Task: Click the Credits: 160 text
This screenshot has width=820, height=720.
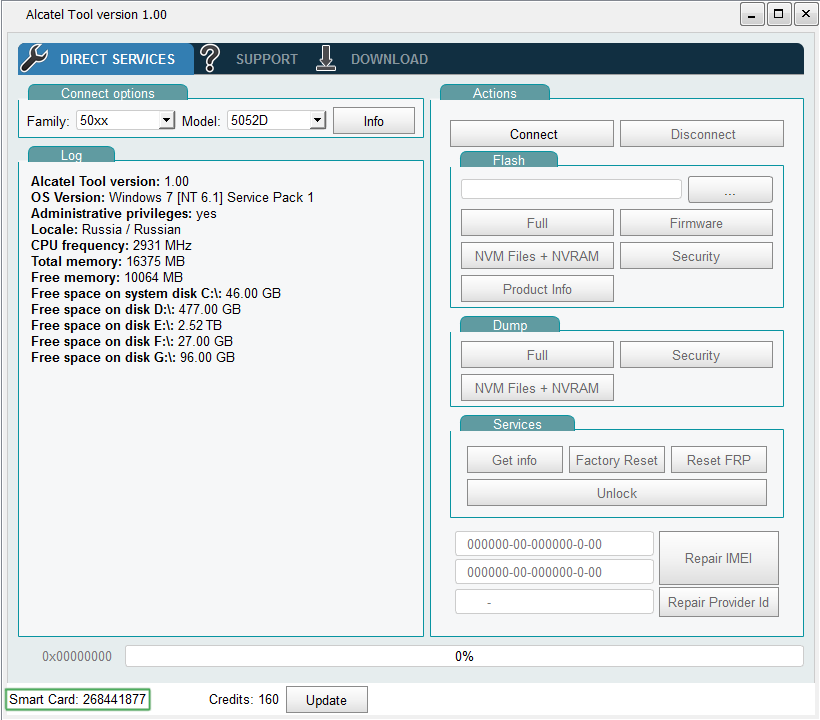Action: coord(244,700)
